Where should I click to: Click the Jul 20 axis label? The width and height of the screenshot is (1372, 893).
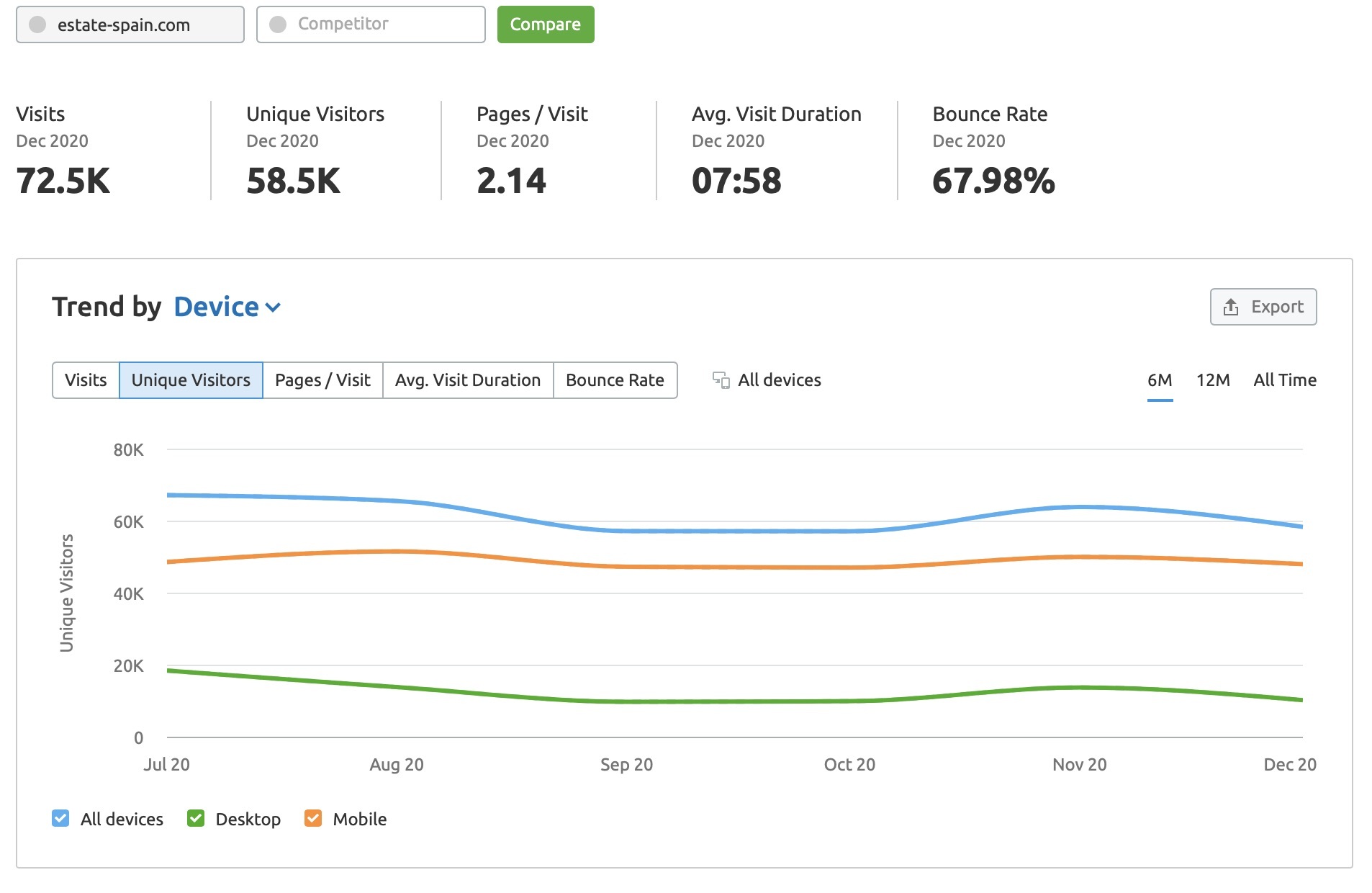point(166,764)
